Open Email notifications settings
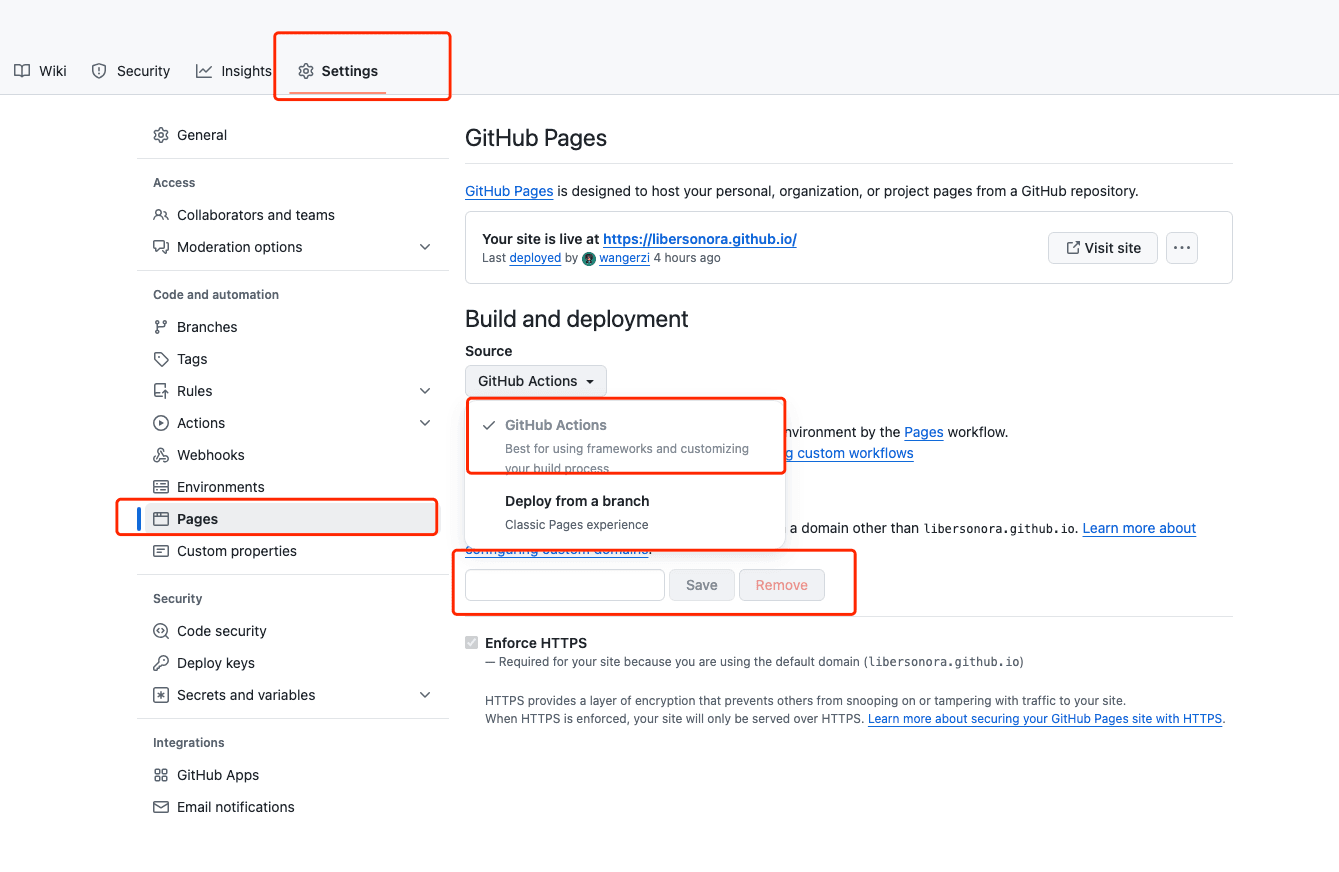 pos(292,807)
